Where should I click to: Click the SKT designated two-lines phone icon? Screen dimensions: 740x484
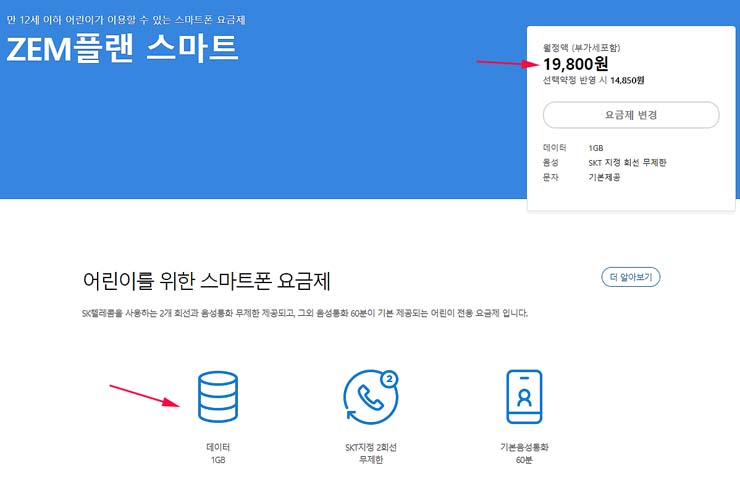coord(371,397)
